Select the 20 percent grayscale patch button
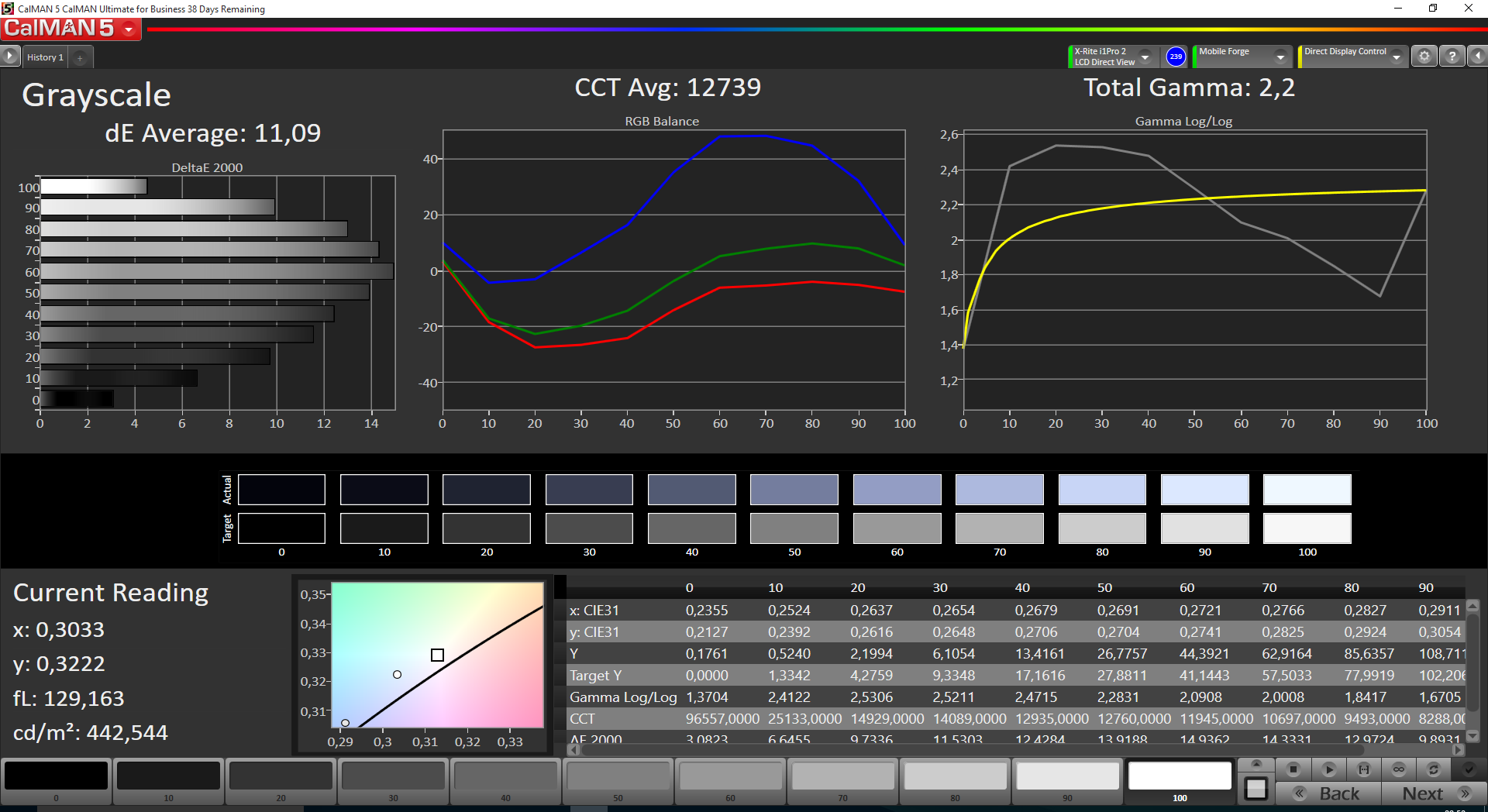 pos(281,780)
